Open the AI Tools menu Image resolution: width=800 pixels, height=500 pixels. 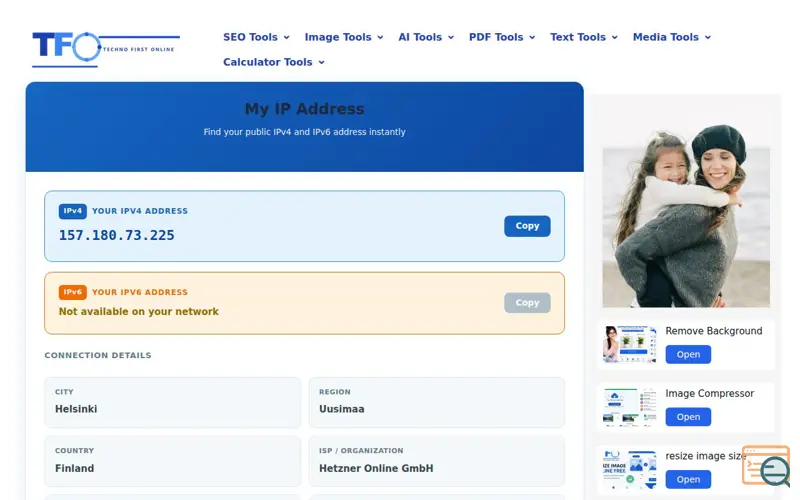click(426, 37)
